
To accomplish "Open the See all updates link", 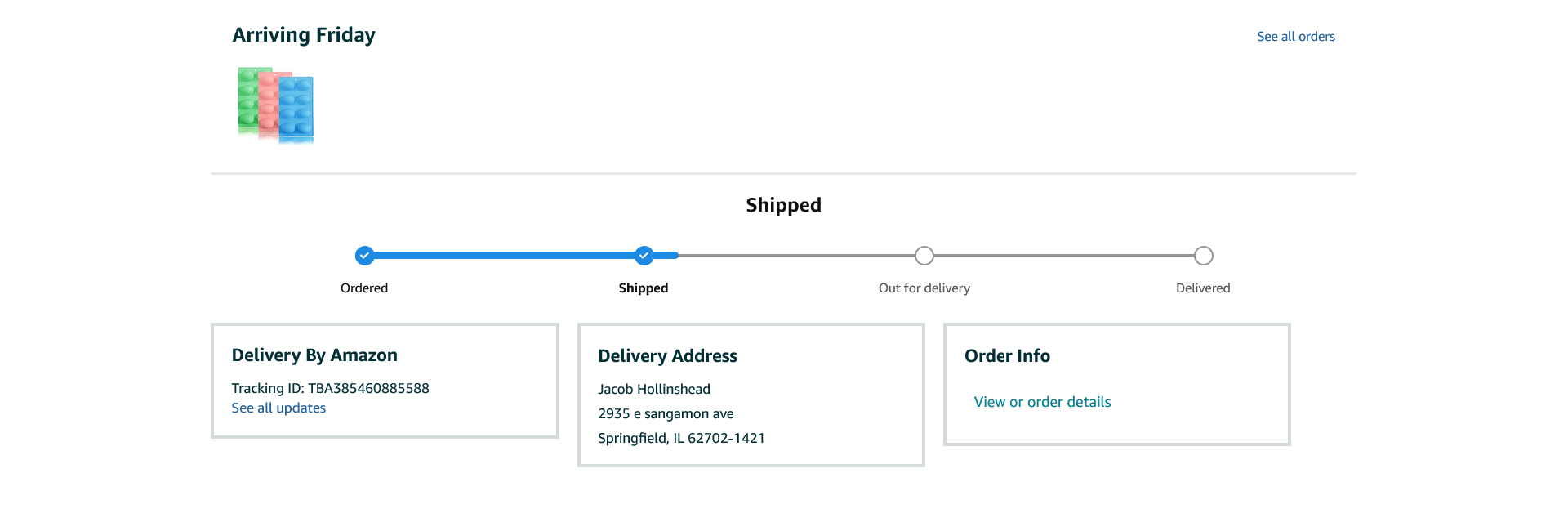I will pyautogui.click(x=278, y=408).
